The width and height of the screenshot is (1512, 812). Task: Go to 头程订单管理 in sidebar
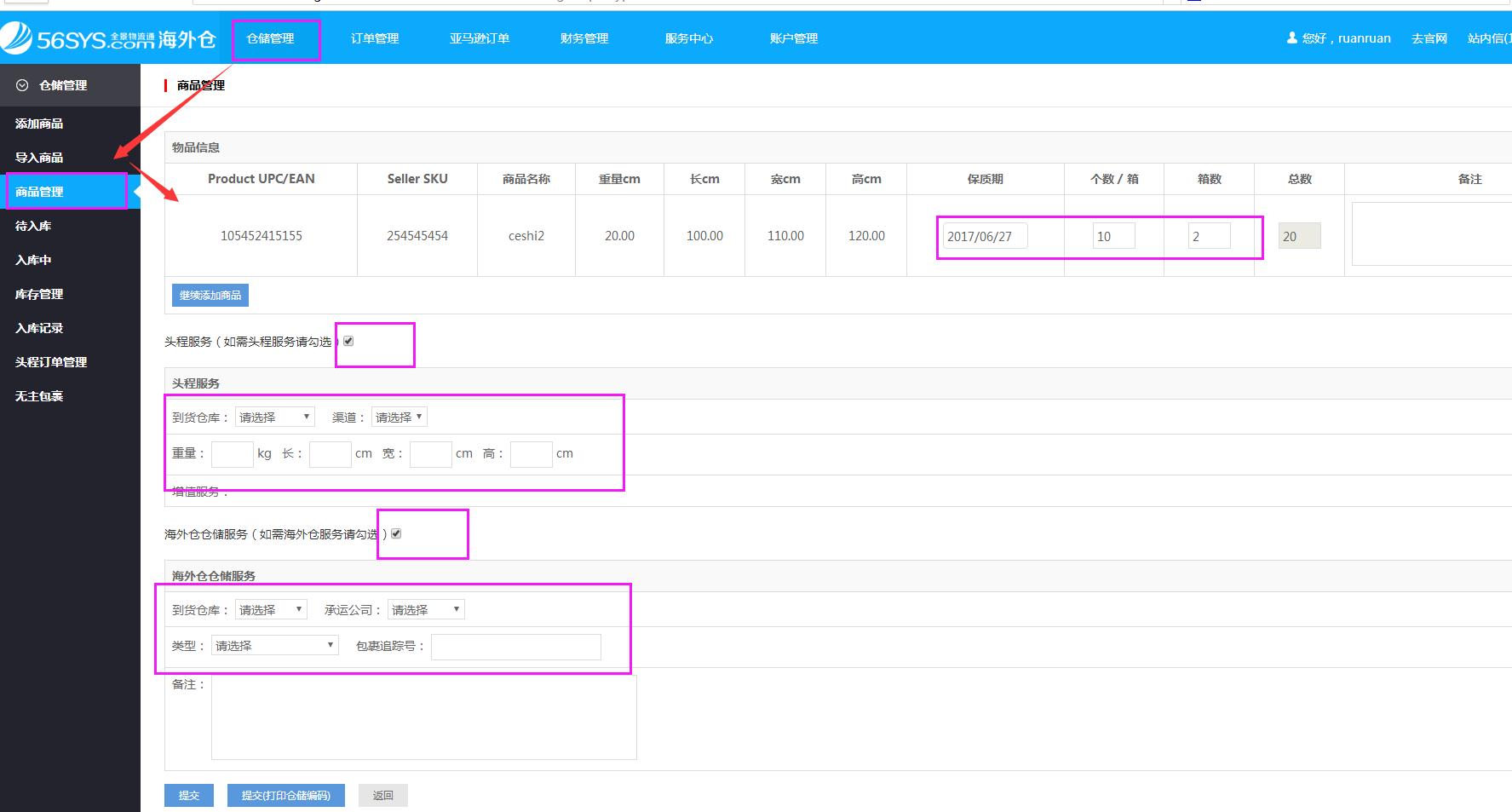[x=51, y=362]
